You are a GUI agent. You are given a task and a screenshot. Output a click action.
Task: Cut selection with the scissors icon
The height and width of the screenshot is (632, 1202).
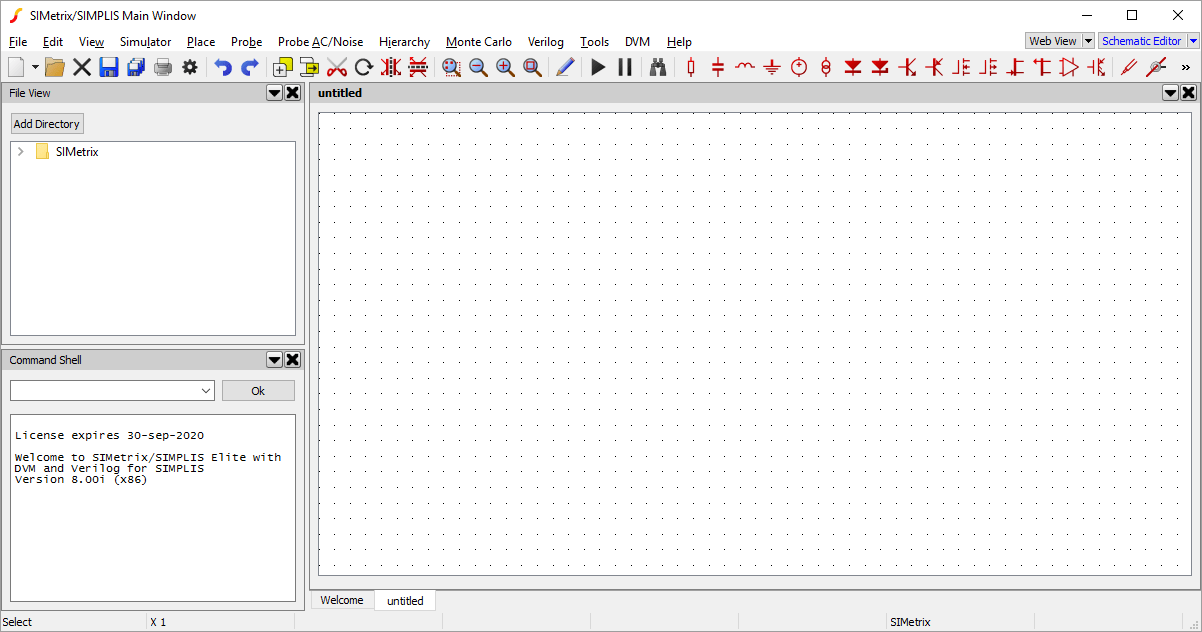[x=337, y=67]
